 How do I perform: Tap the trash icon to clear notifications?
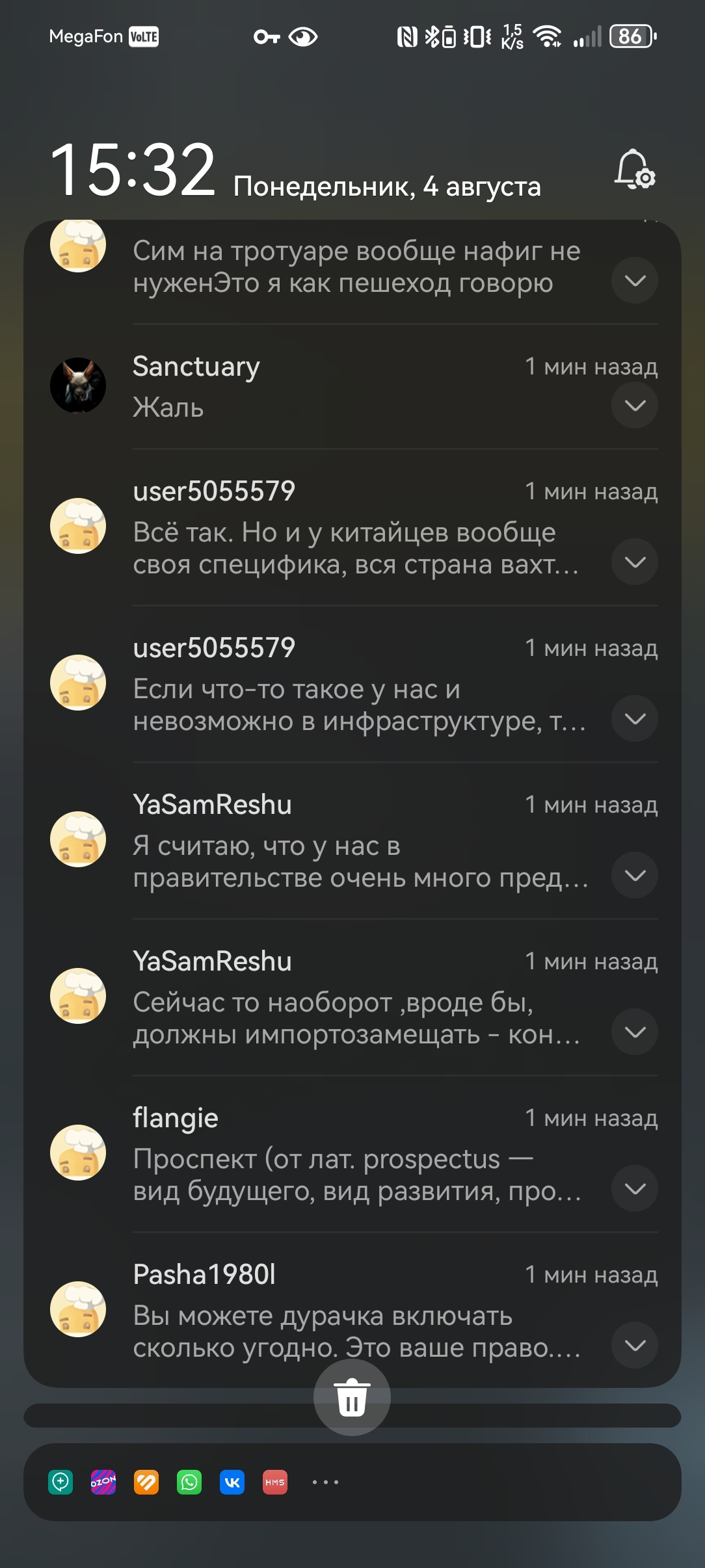(352, 1397)
